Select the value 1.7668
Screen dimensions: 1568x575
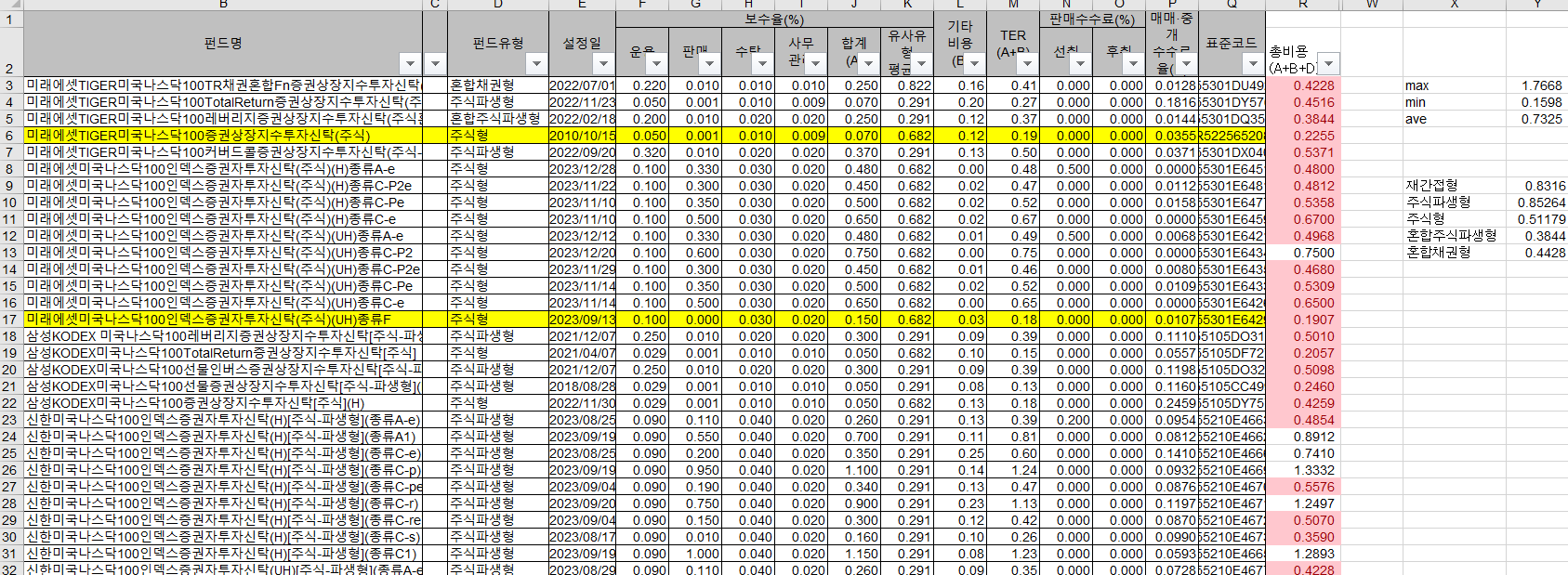1536,85
